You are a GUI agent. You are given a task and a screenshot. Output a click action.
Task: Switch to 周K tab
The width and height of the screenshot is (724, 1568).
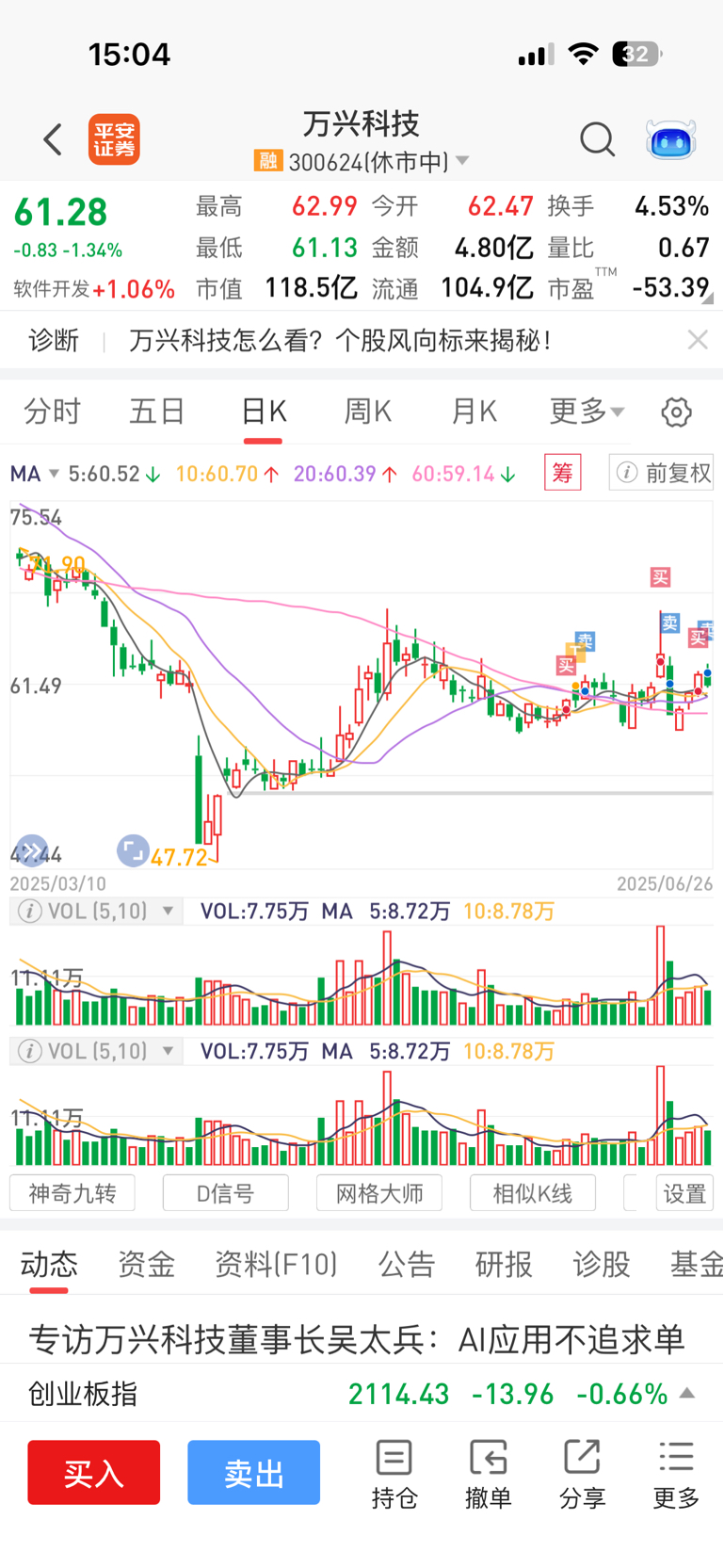(x=368, y=412)
